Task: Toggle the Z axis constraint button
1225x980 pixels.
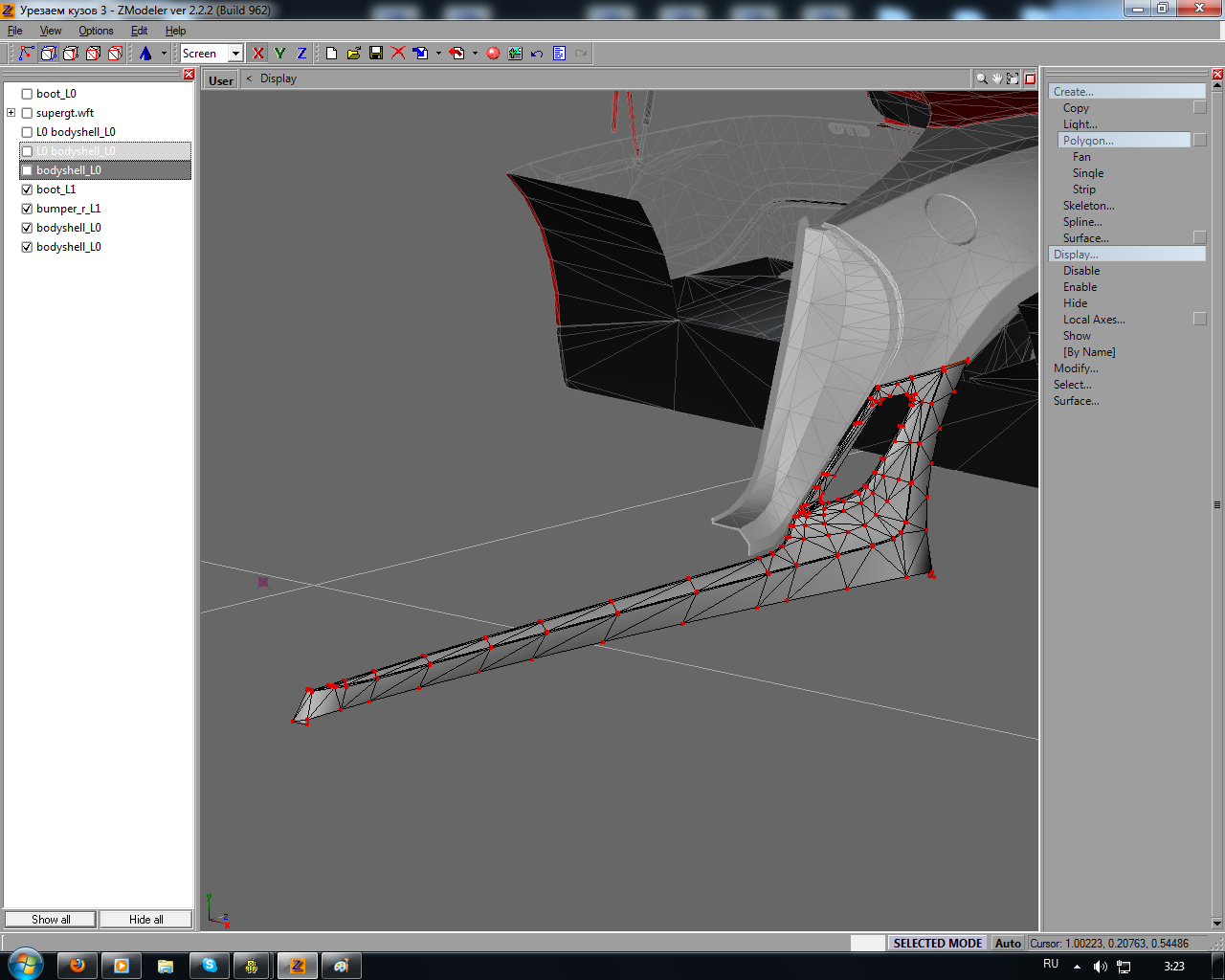Action: coord(301,54)
